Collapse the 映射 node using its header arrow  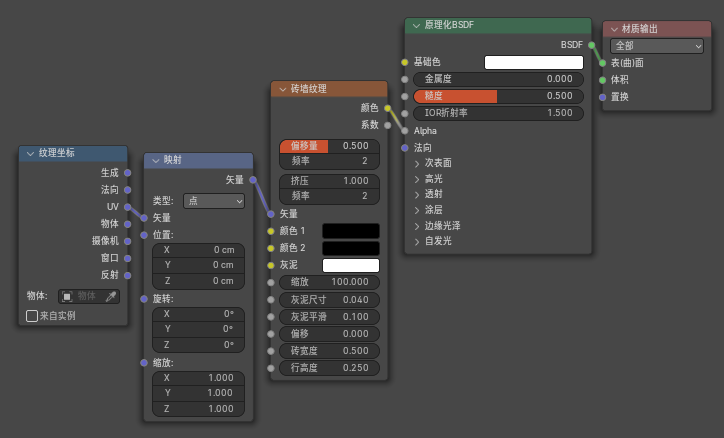point(155,160)
